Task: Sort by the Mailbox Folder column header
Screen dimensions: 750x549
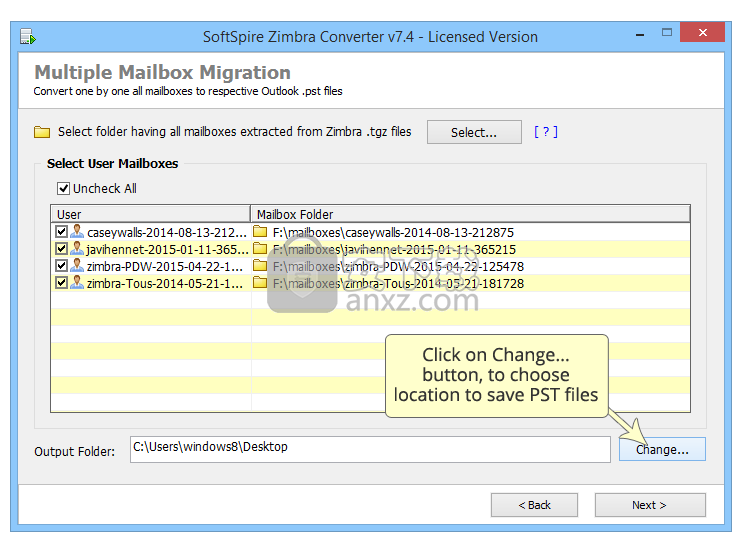Action: coord(470,214)
